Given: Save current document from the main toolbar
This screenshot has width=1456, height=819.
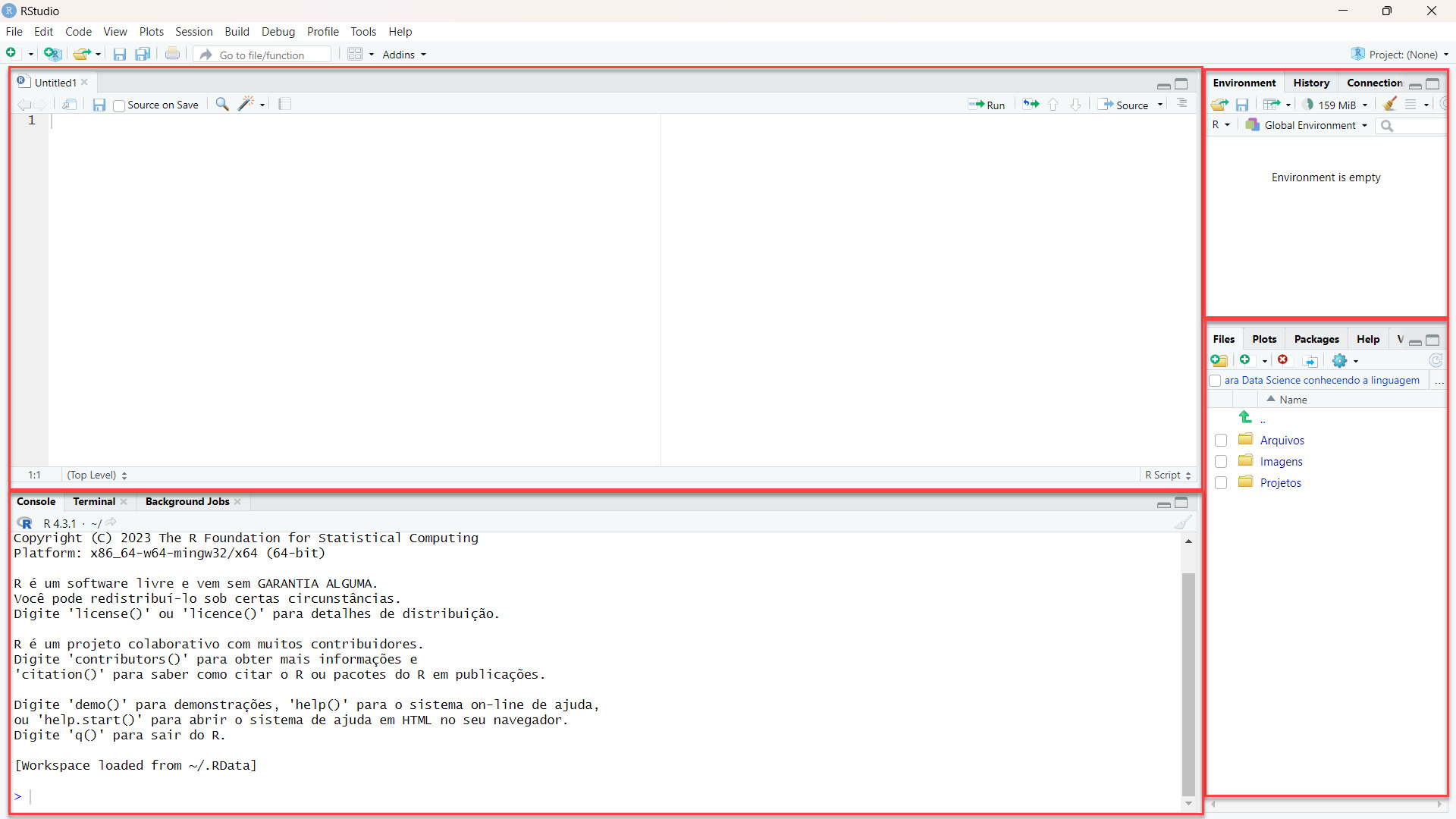Looking at the screenshot, I should (x=119, y=55).
